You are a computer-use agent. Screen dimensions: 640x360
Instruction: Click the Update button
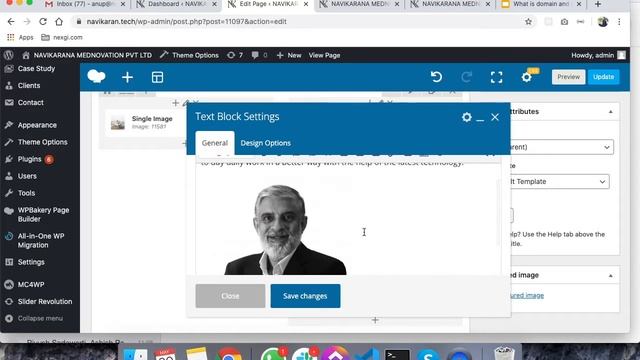pyautogui.click(x=604, y=77)
